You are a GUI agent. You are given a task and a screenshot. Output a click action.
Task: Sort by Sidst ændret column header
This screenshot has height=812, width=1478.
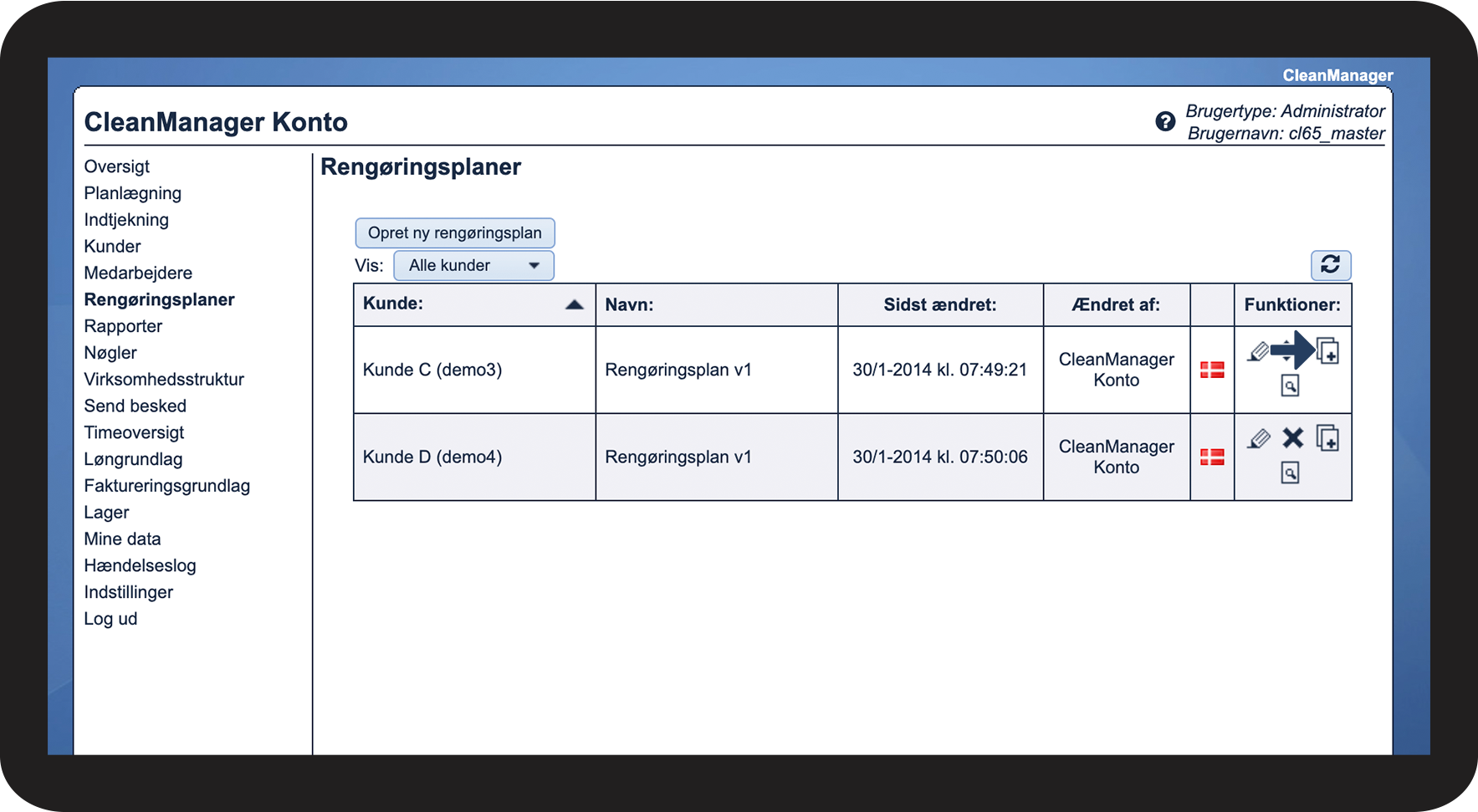pyautogui.click(x=940, y=304)
